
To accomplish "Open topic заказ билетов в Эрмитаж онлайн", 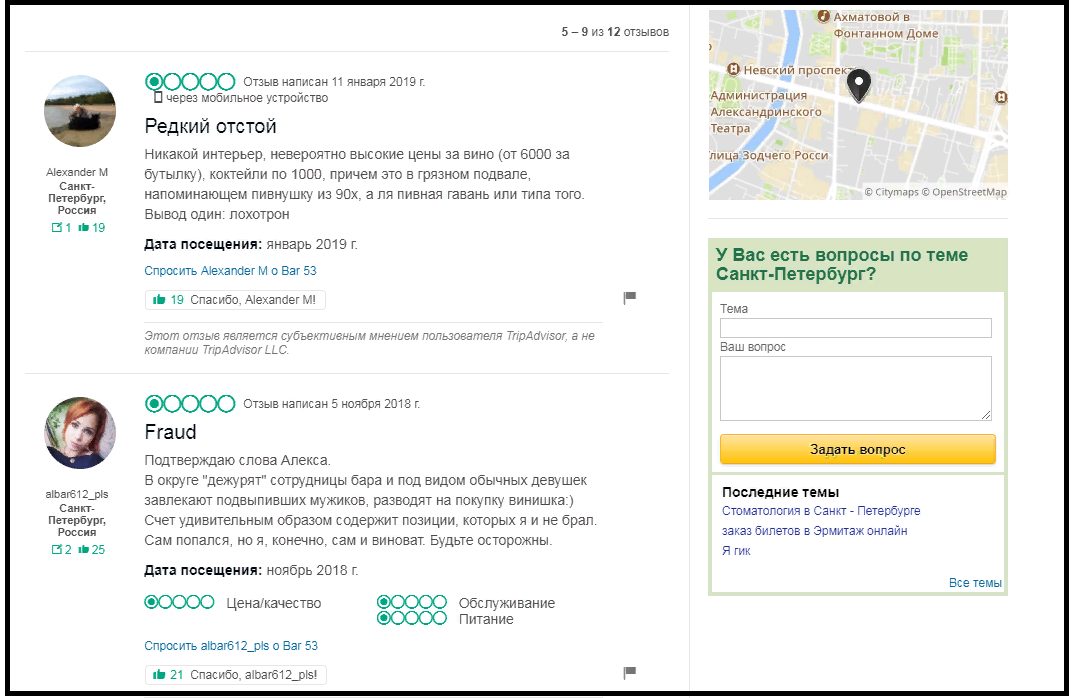I will [814, 531].
